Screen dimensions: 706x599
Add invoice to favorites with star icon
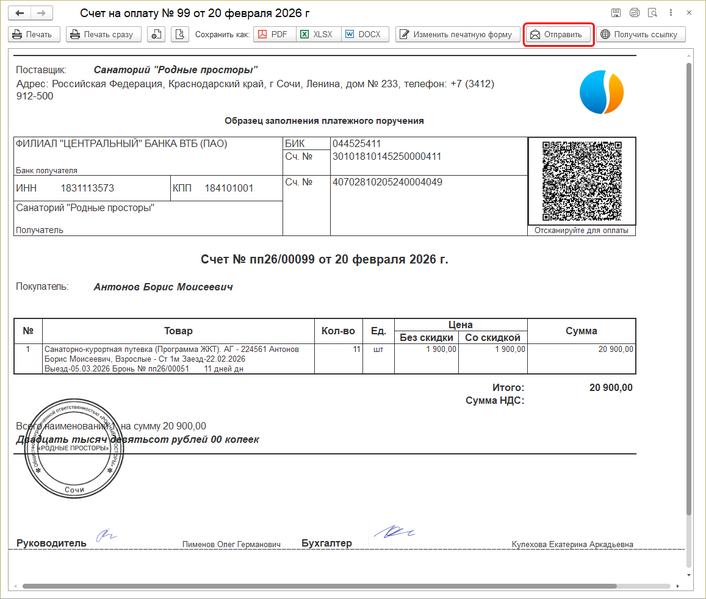71,13
